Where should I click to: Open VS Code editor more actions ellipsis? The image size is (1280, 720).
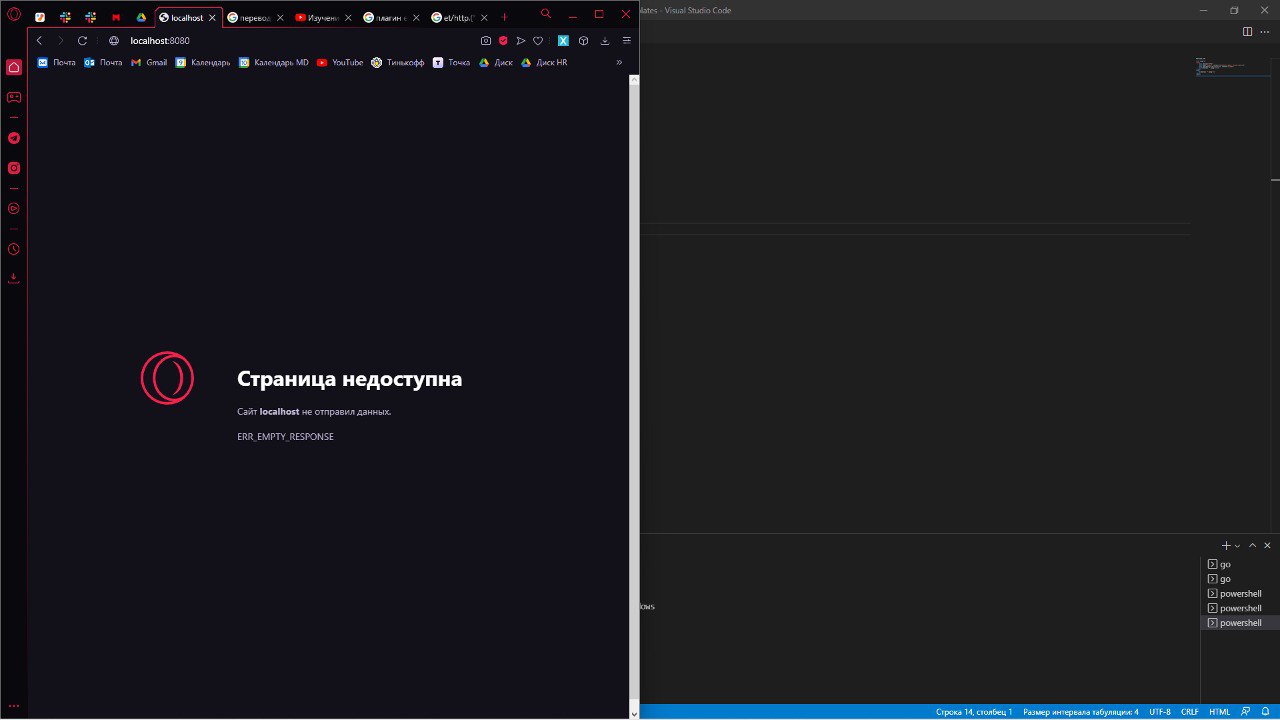tap(1265, 32)
